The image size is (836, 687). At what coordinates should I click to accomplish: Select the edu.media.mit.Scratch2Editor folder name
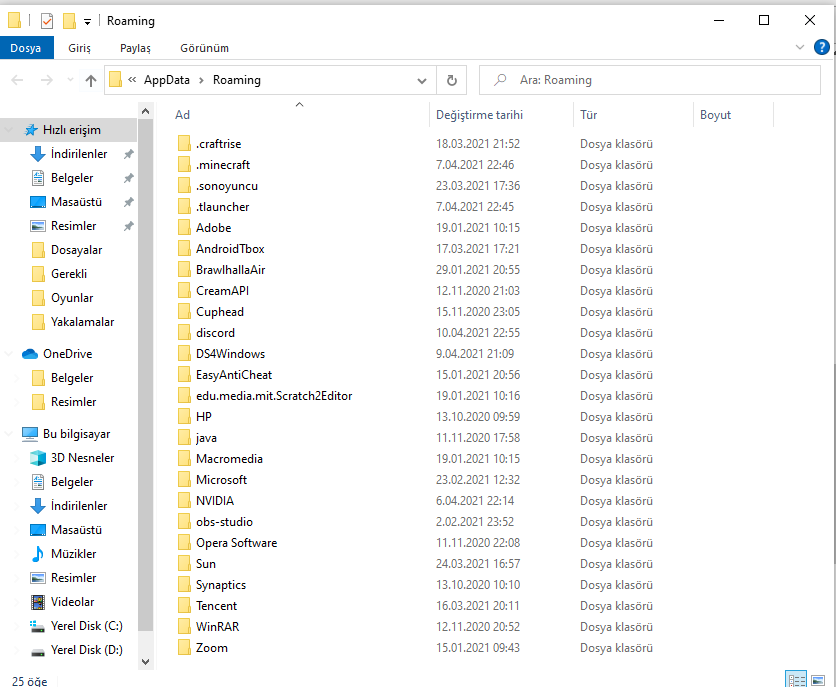click(x=274, y=396)
